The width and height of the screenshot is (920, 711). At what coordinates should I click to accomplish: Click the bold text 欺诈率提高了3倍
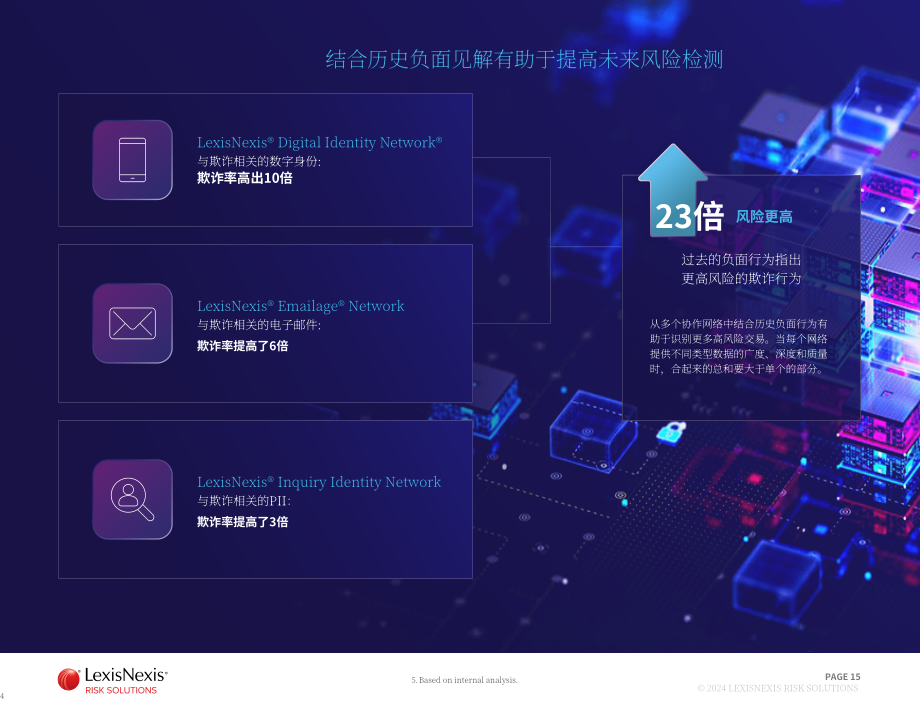point(242,522)
